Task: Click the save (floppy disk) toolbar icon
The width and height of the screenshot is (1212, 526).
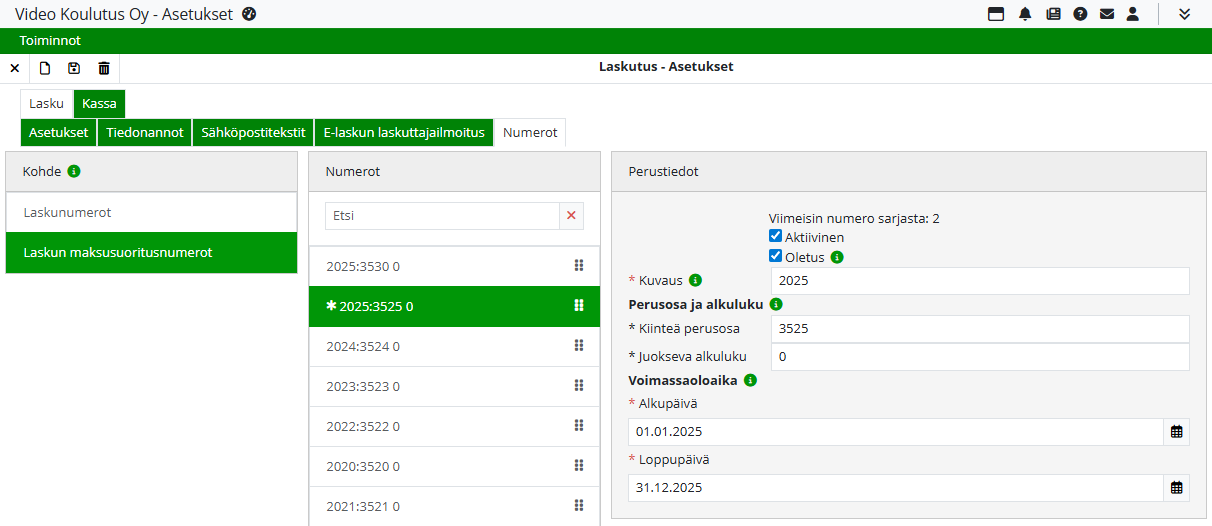Action: (74, 68)
